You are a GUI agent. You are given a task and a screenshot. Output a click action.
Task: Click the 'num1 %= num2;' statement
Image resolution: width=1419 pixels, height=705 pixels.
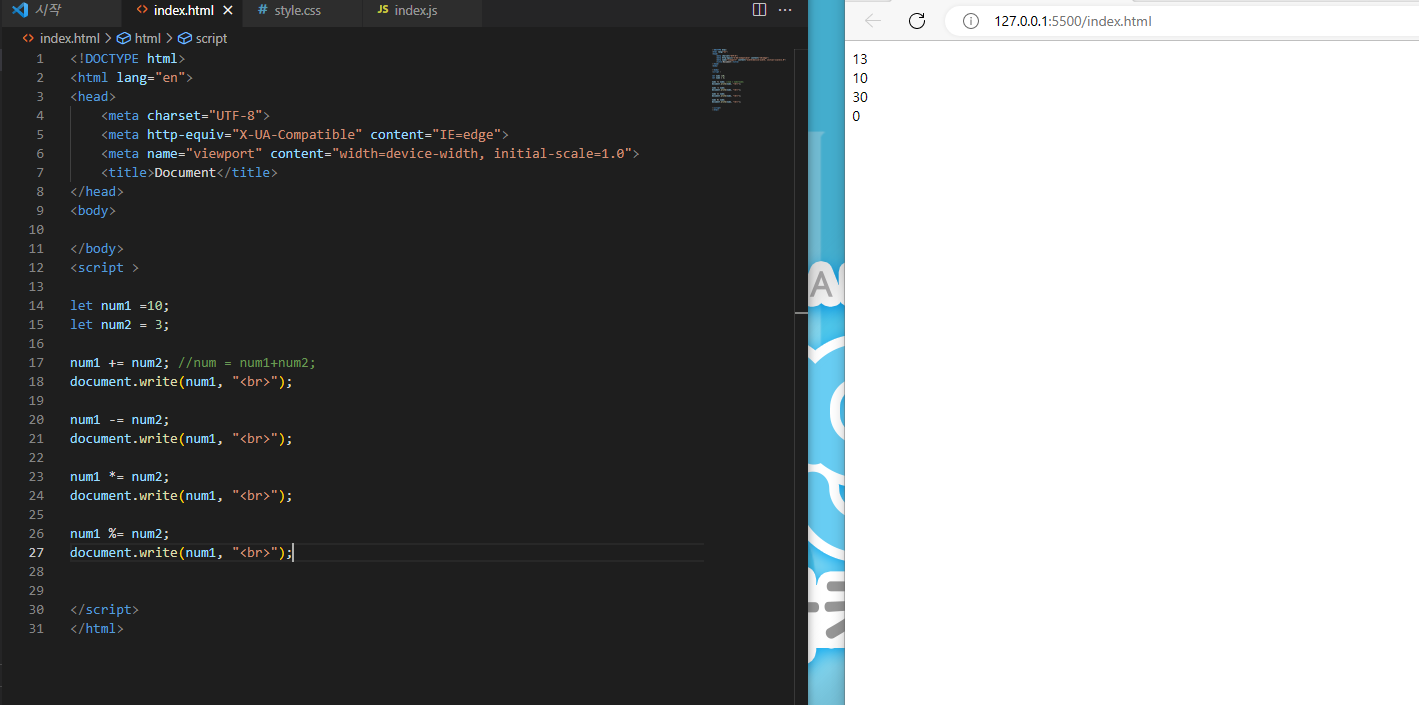[x=120, y=534]
